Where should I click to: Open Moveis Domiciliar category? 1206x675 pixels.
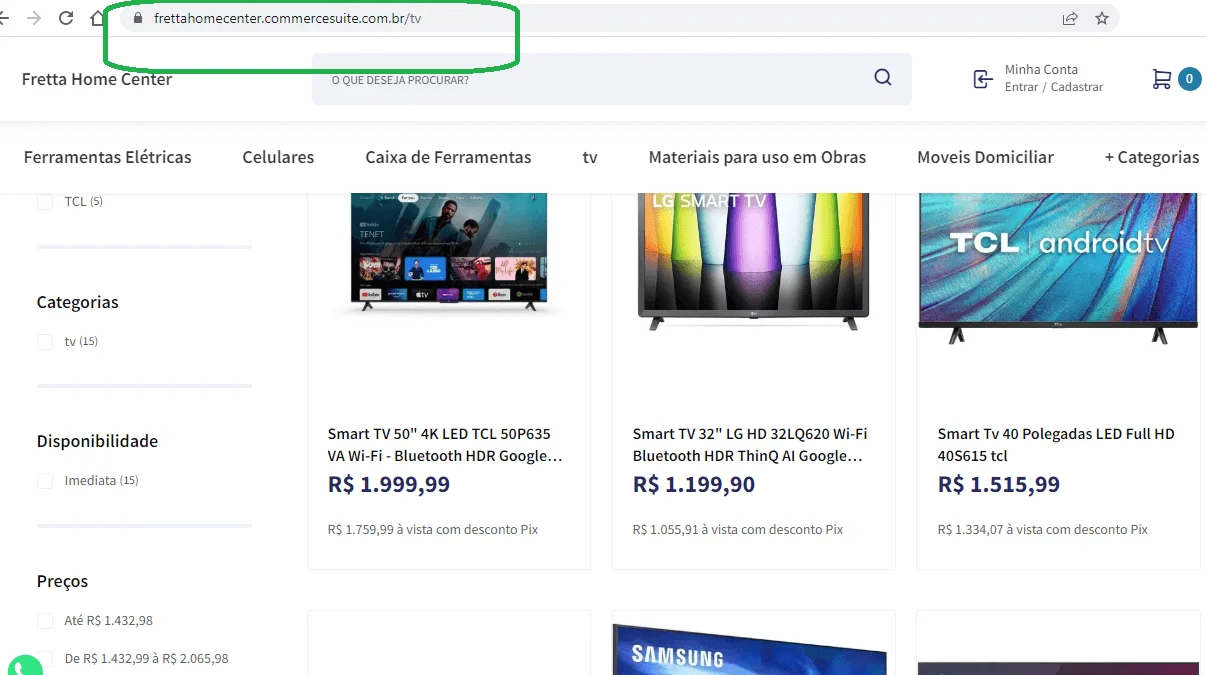click(x=985, y=157)
